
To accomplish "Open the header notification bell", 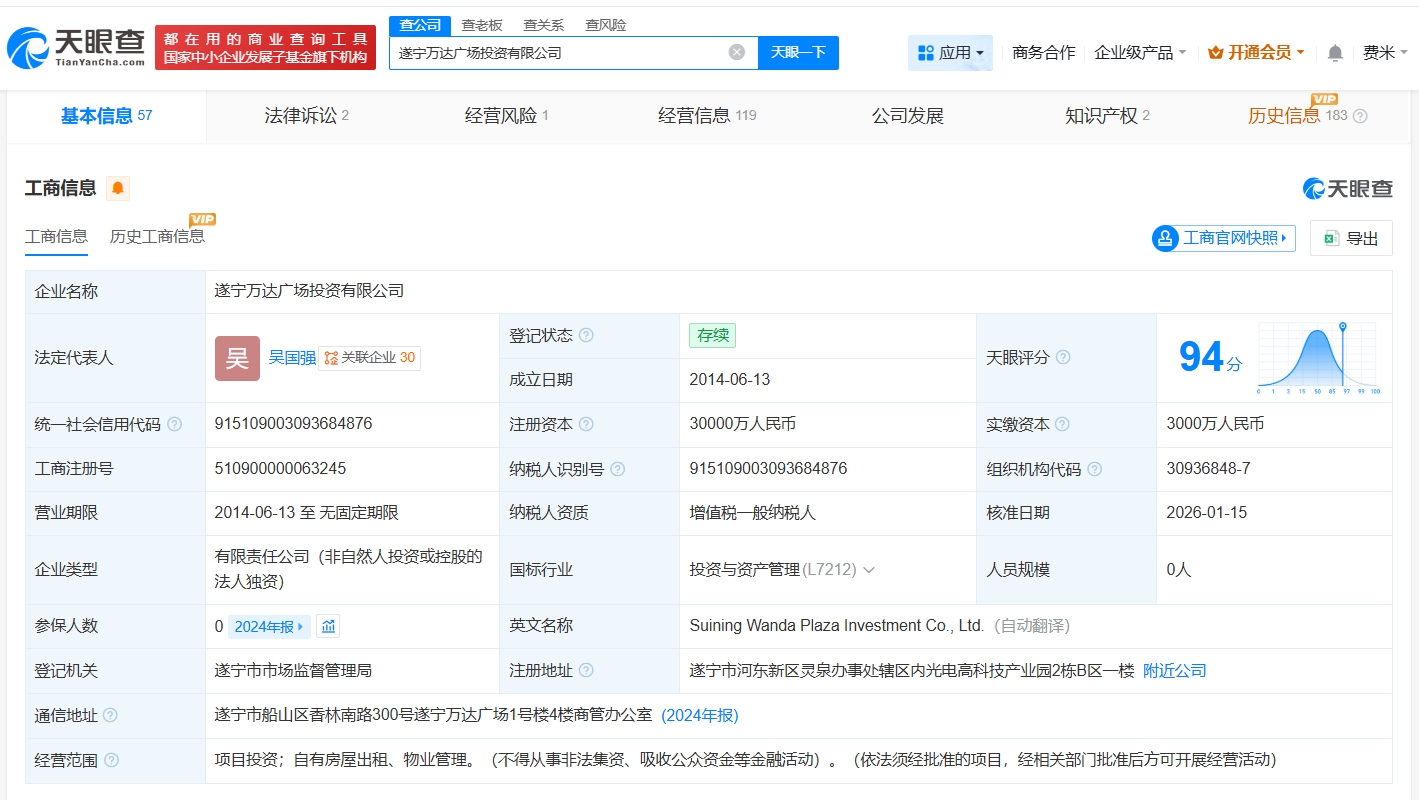I will pyautogui.click(x=1335, y=53).
